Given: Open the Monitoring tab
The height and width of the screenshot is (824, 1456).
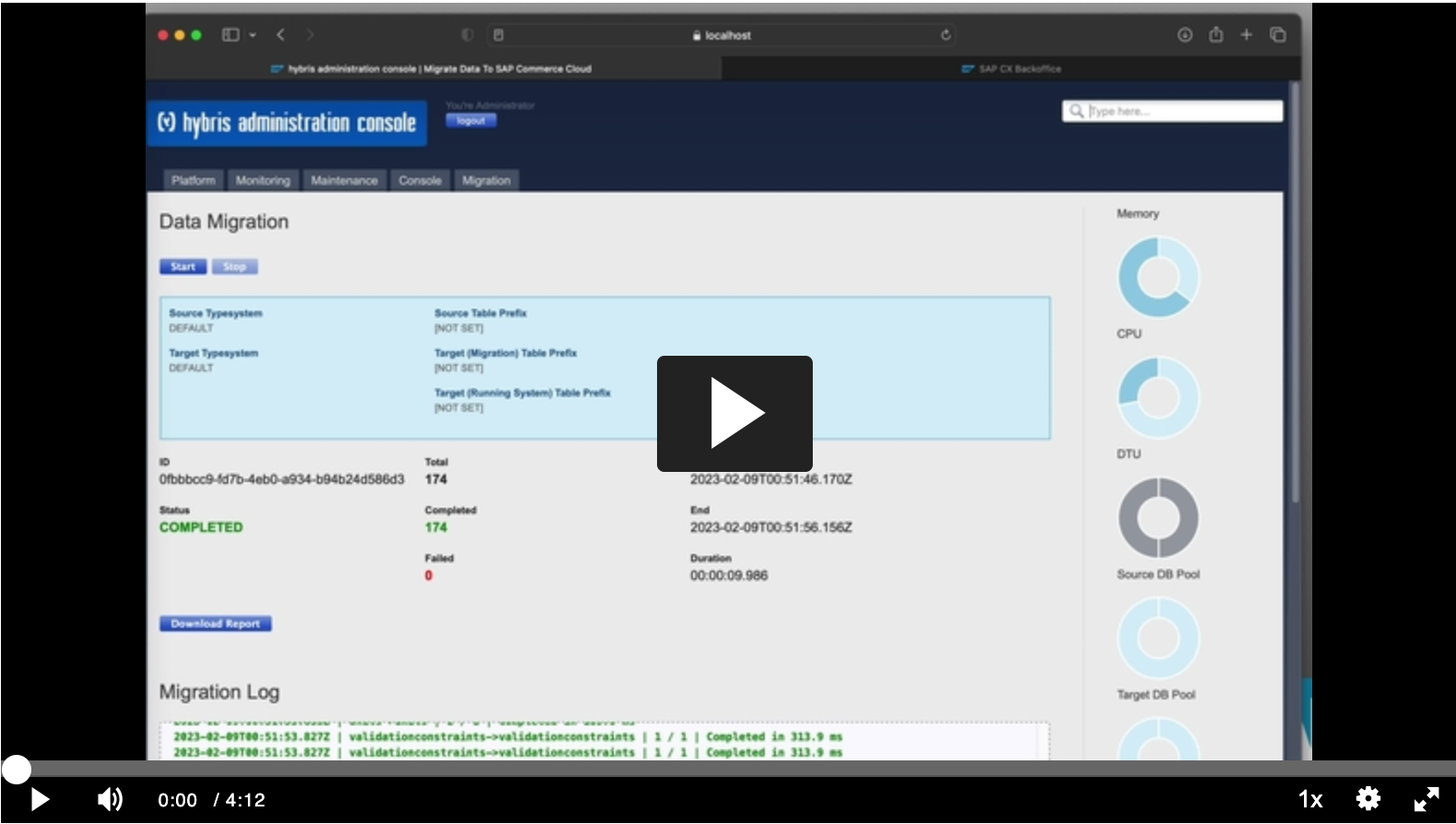Looking at the screenshot, I should (263, 181).
